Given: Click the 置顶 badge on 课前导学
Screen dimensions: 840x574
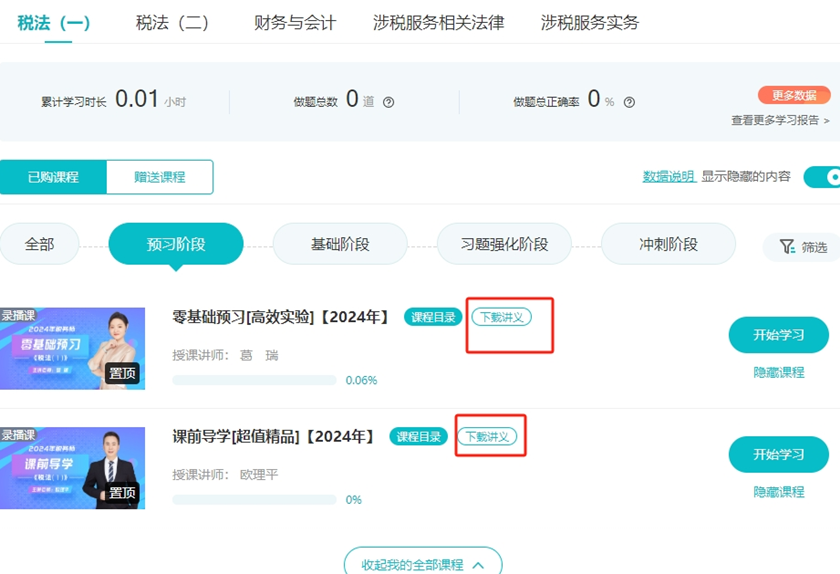Looking at the screenshot, I should pyautogui.click(x=122, y=493).
